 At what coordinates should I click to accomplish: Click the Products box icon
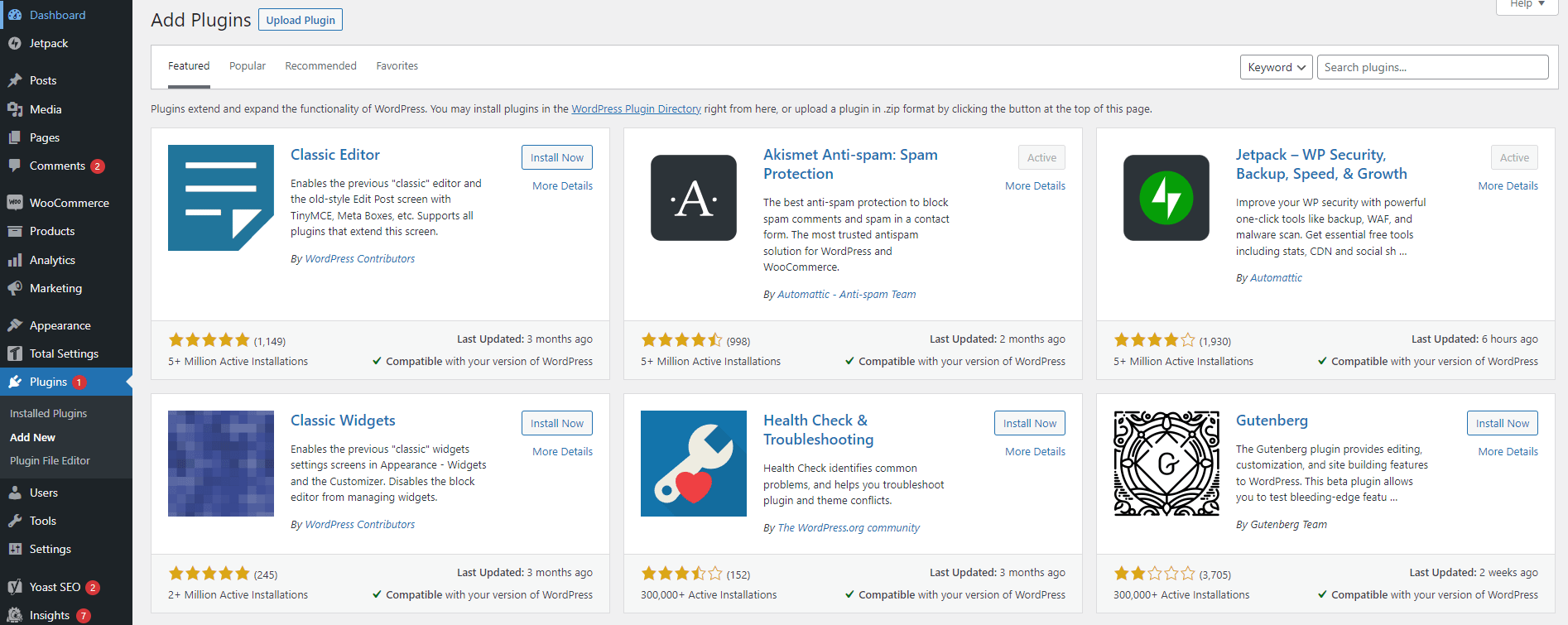pyautogui.click(x=15, y=231)
